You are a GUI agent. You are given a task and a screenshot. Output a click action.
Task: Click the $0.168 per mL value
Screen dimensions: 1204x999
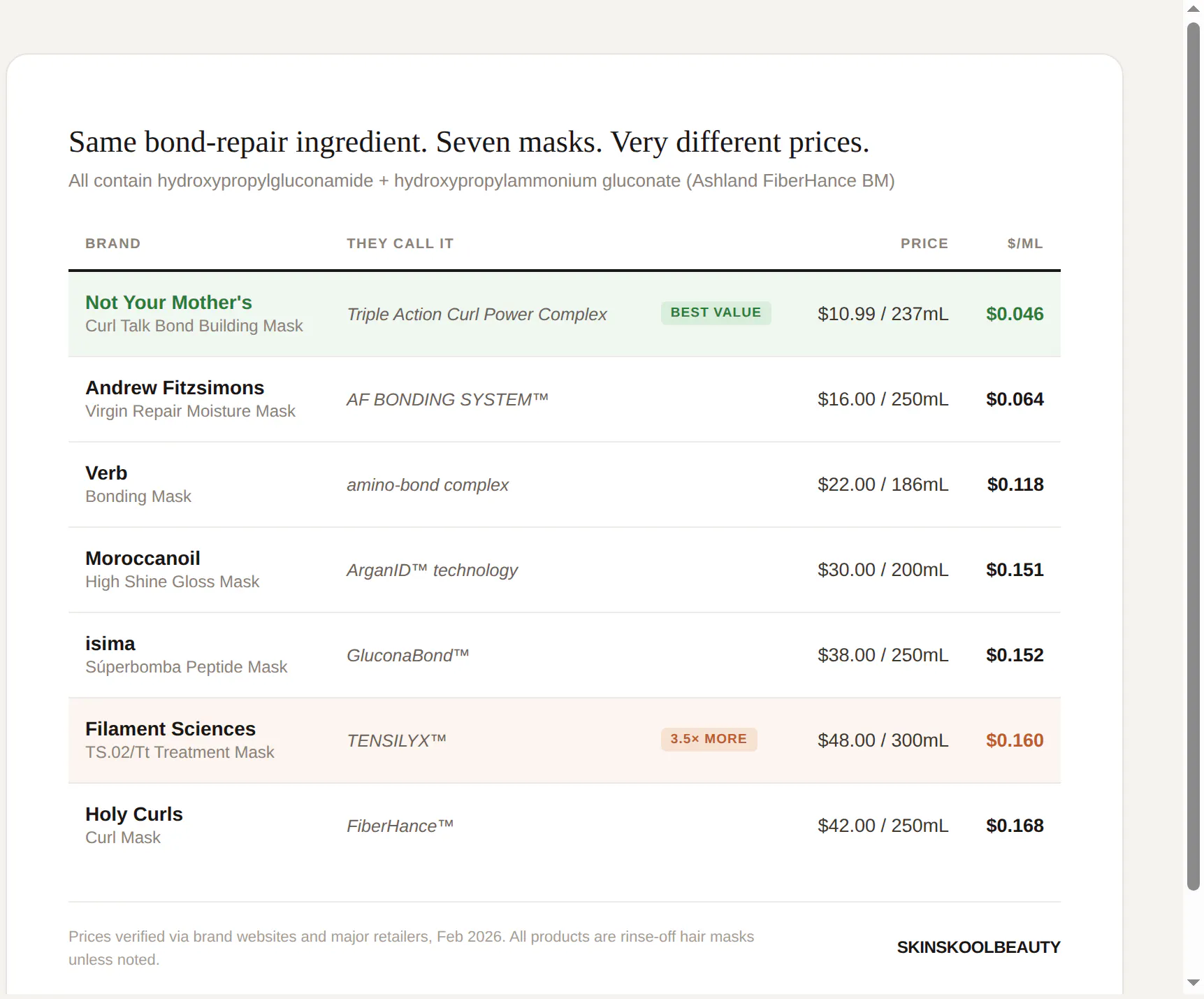click(x=1015, y=826)
